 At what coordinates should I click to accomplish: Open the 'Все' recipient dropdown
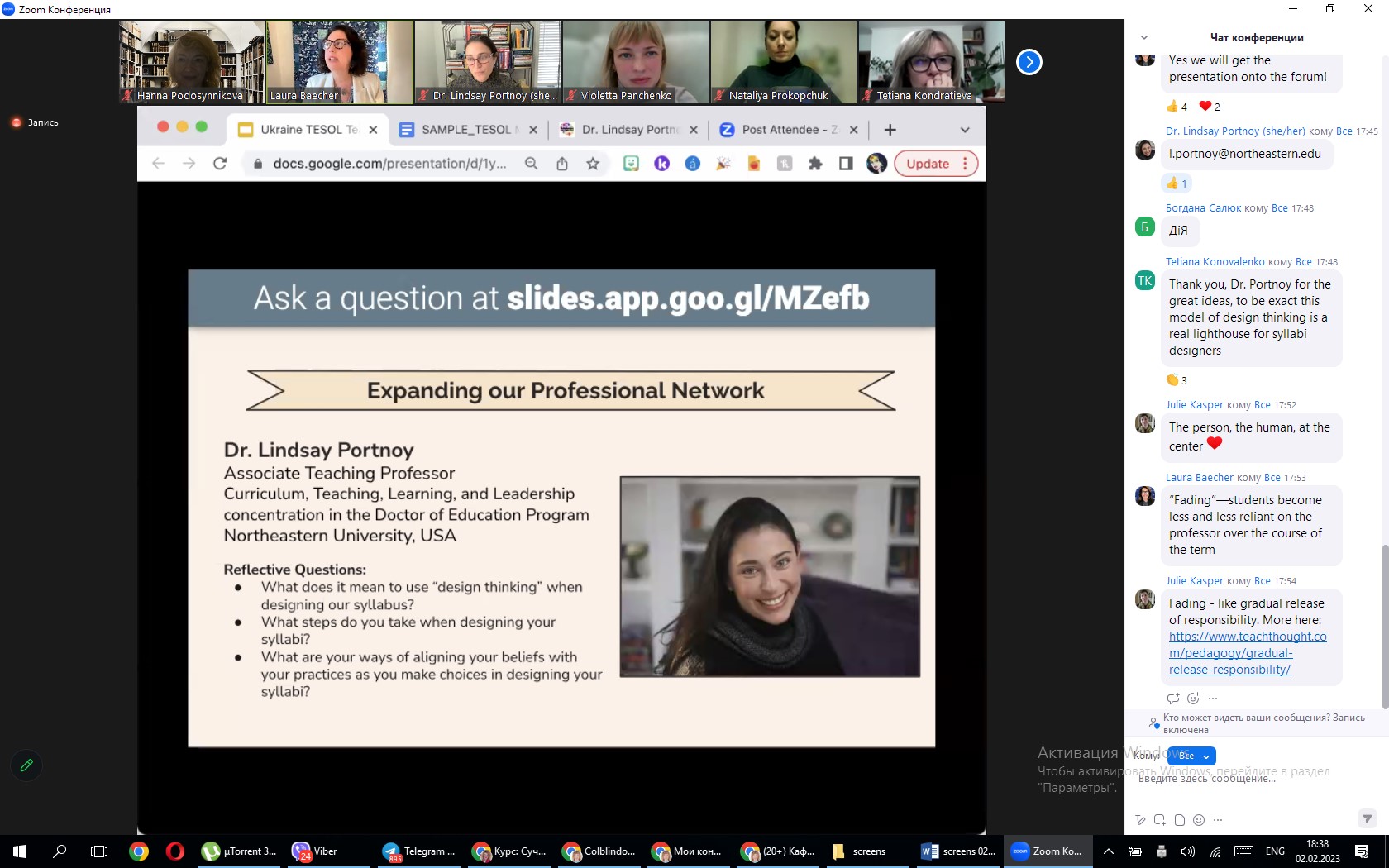1192,756
